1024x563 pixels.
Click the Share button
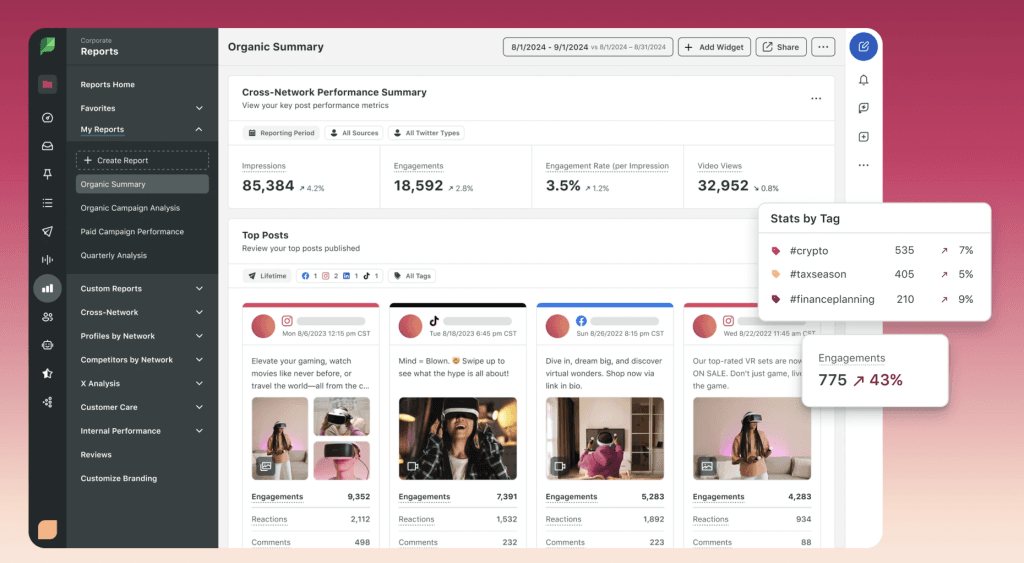pos(781,47)
